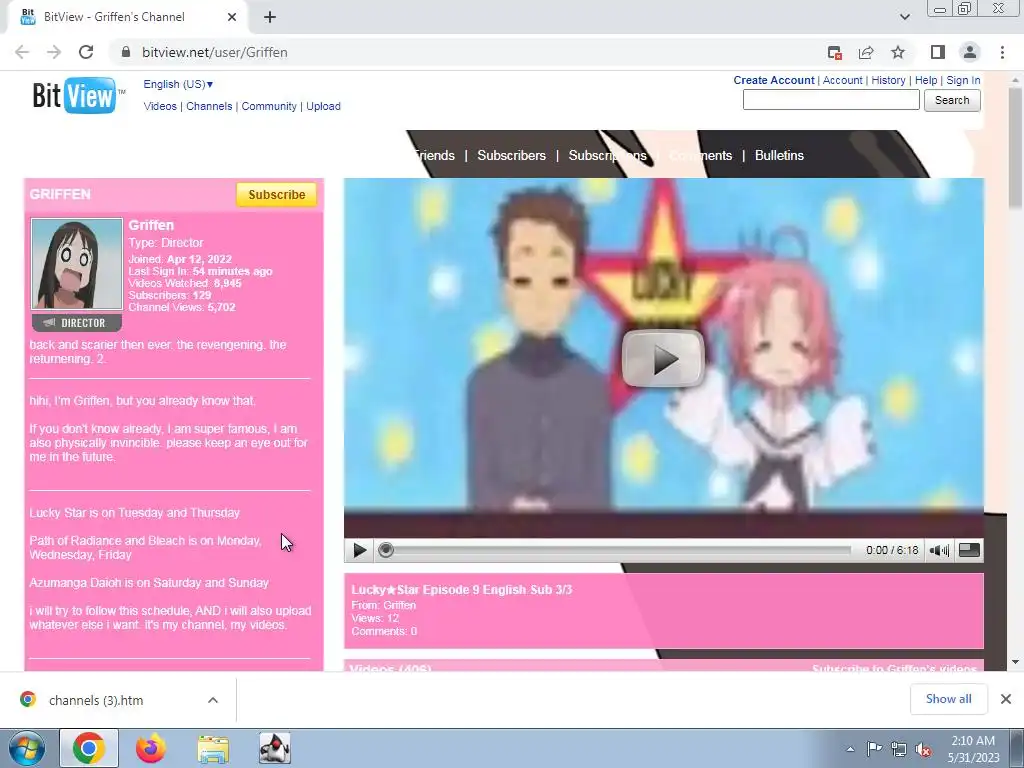Open Windows Explorer from the taskbar
1024x768 pixels.
pos(213,748)
